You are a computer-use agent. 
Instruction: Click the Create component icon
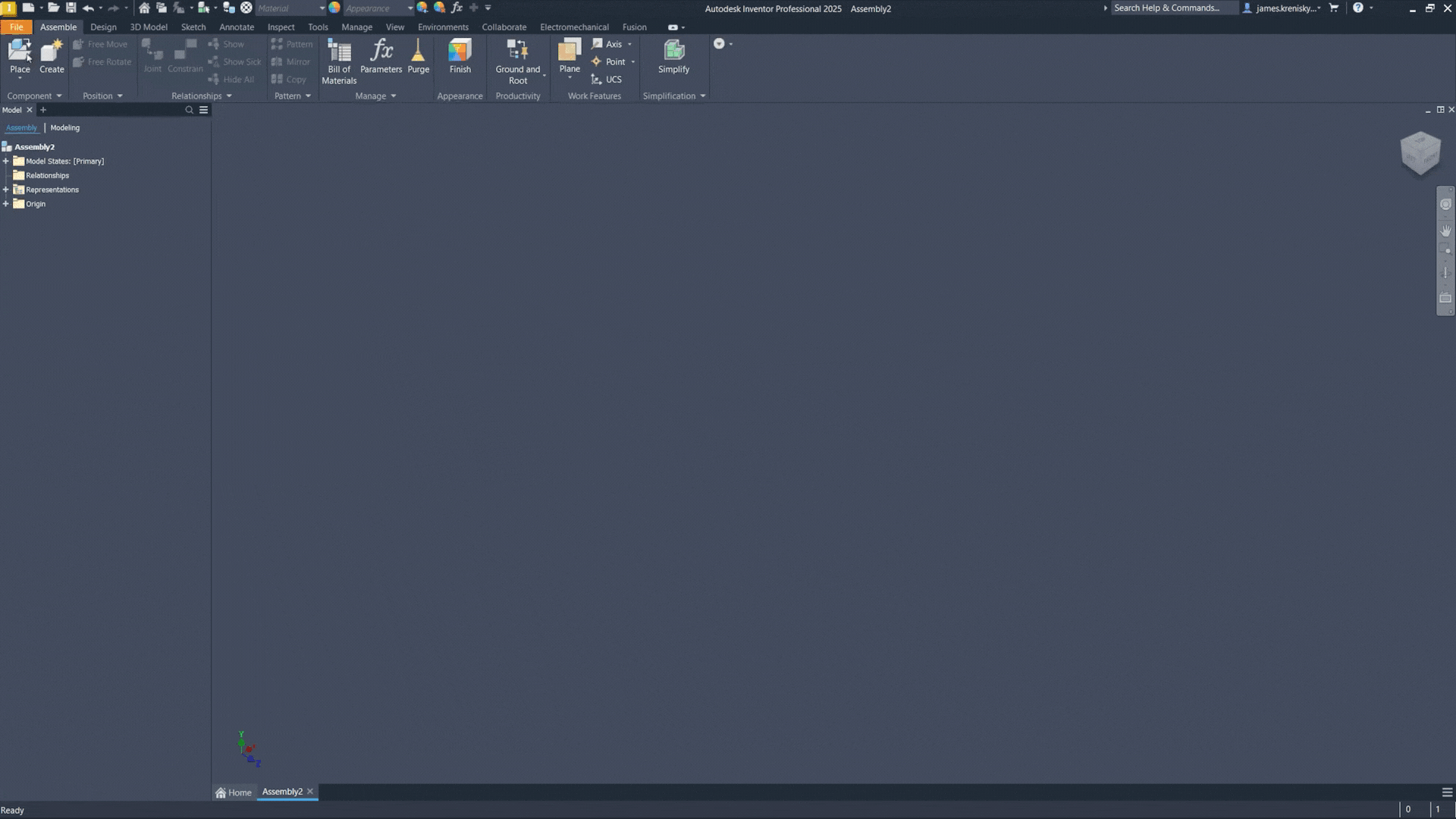[52, 51]
